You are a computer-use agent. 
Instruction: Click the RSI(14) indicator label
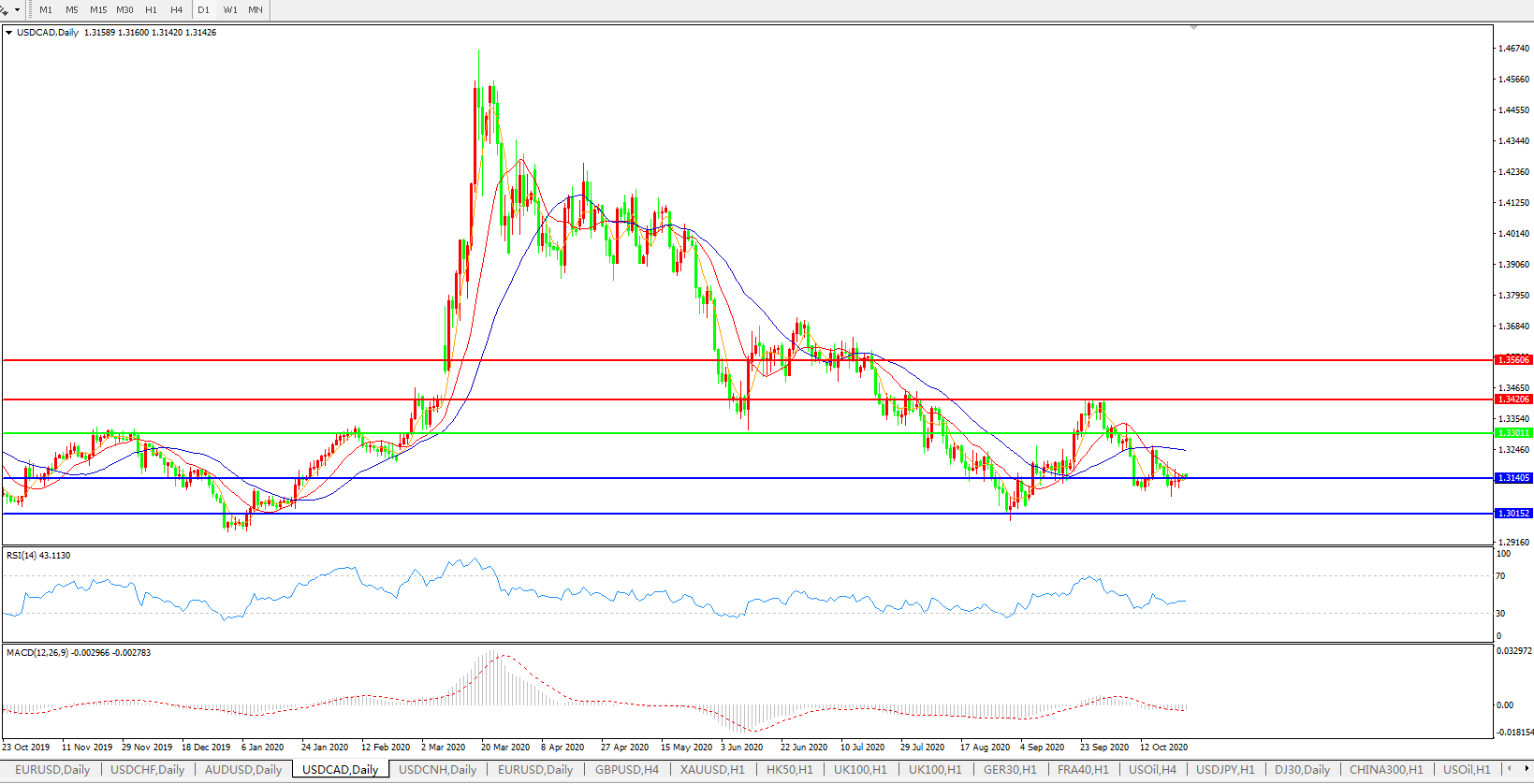[37, 556]
